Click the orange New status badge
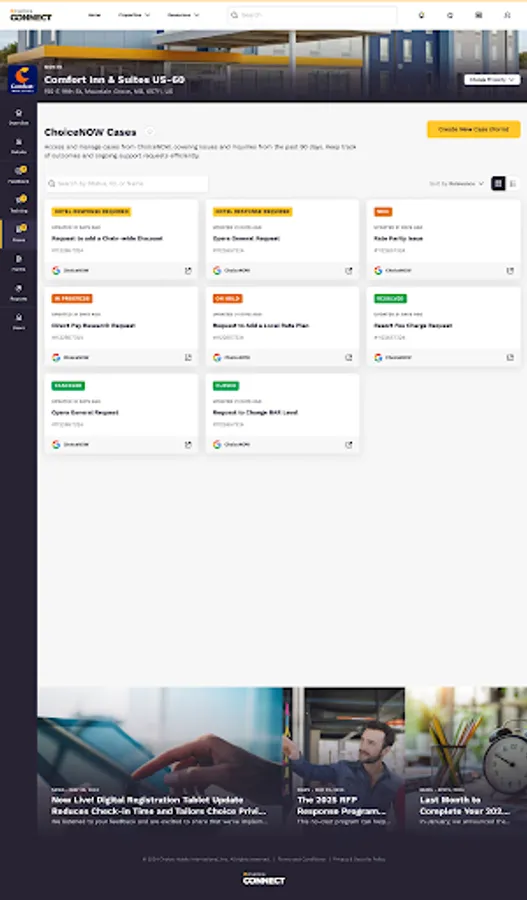Viewport: 527px width, 900px height. click(x=383, y=212)
